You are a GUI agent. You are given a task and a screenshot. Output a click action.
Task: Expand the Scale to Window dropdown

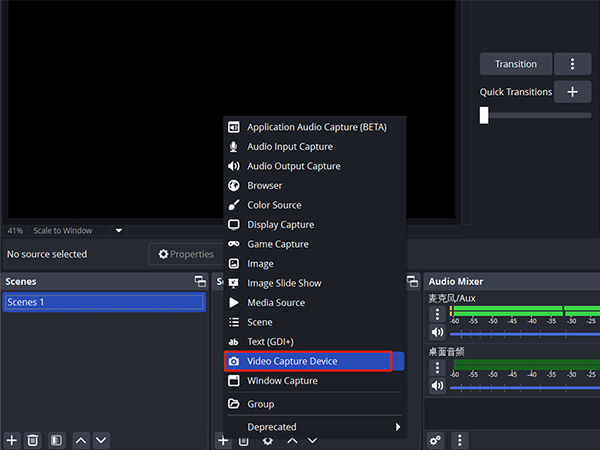[x=119, y=231]
